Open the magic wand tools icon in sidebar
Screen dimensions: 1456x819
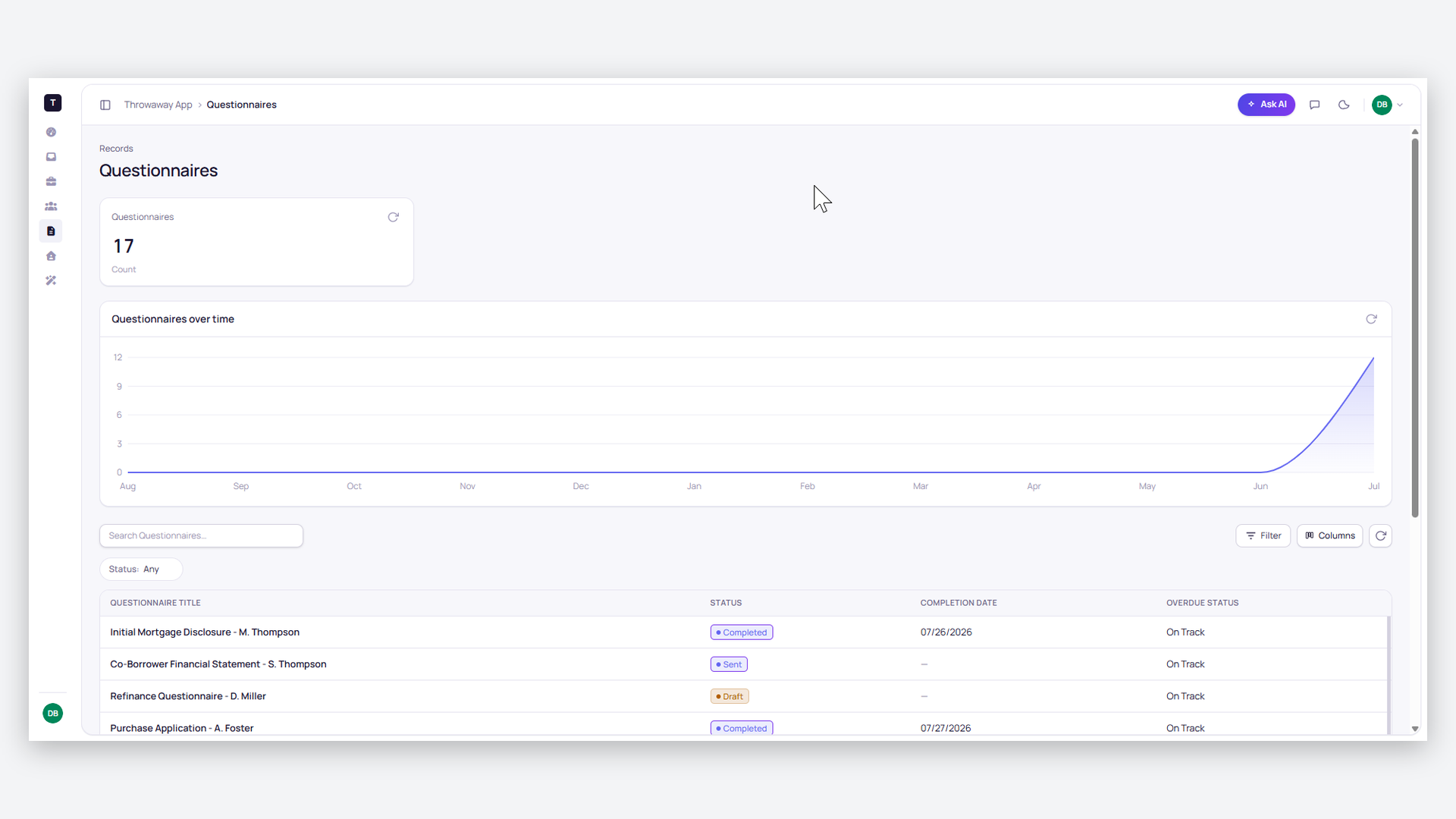tap(51, 281)
